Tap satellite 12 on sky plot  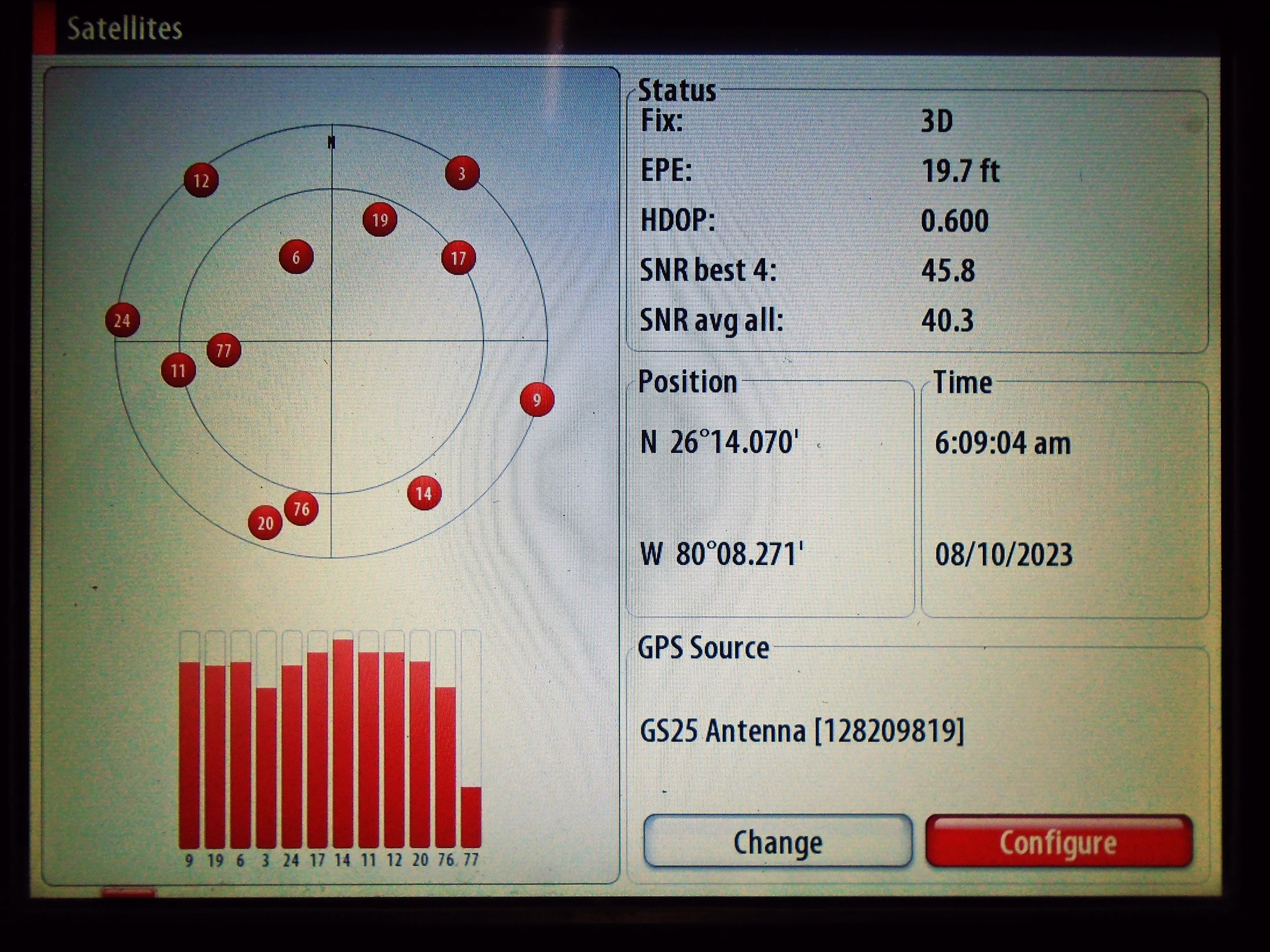pos(200,180)
